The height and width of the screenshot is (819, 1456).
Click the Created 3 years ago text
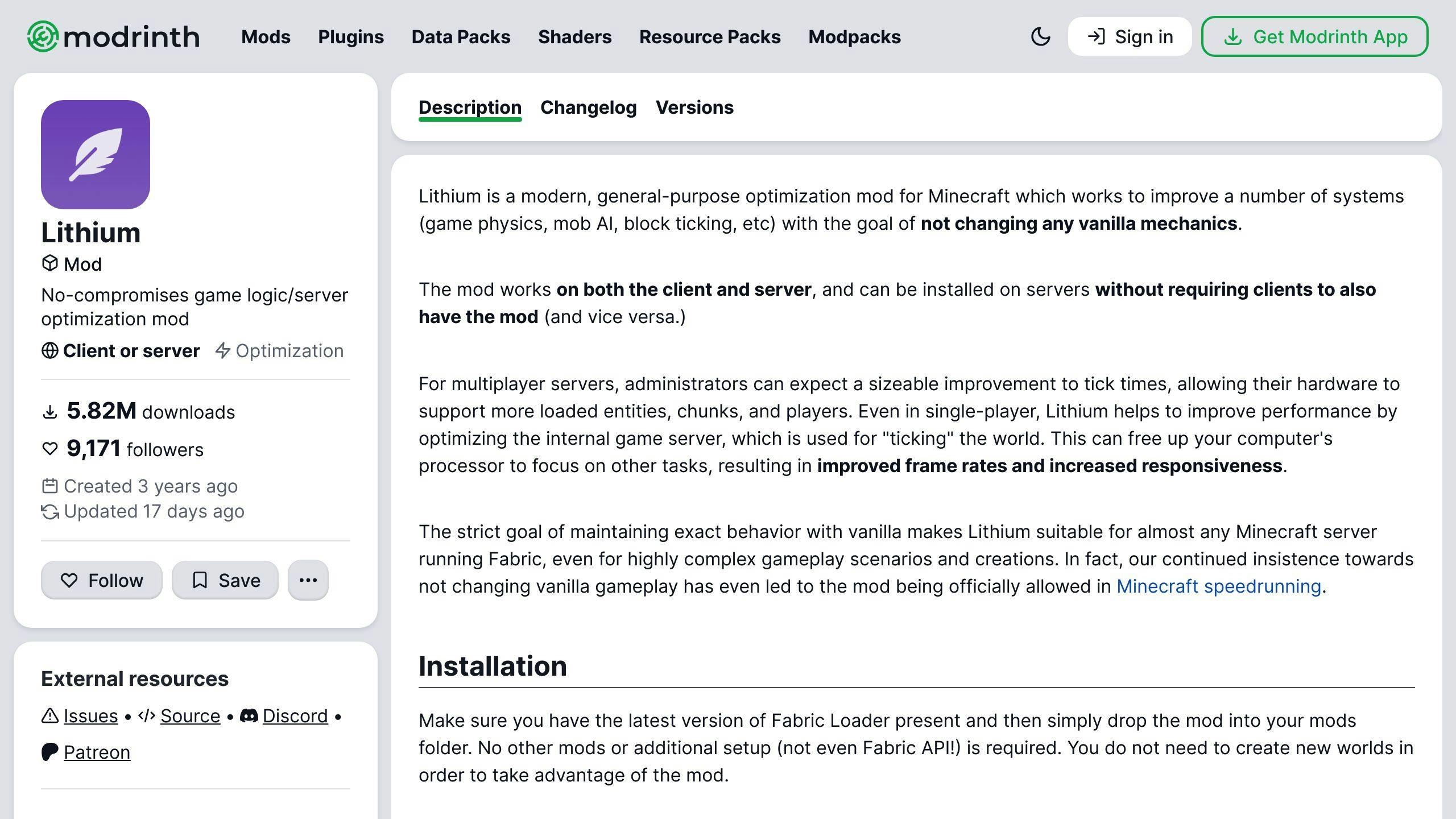pyautogui.click(x=151, y=486)
